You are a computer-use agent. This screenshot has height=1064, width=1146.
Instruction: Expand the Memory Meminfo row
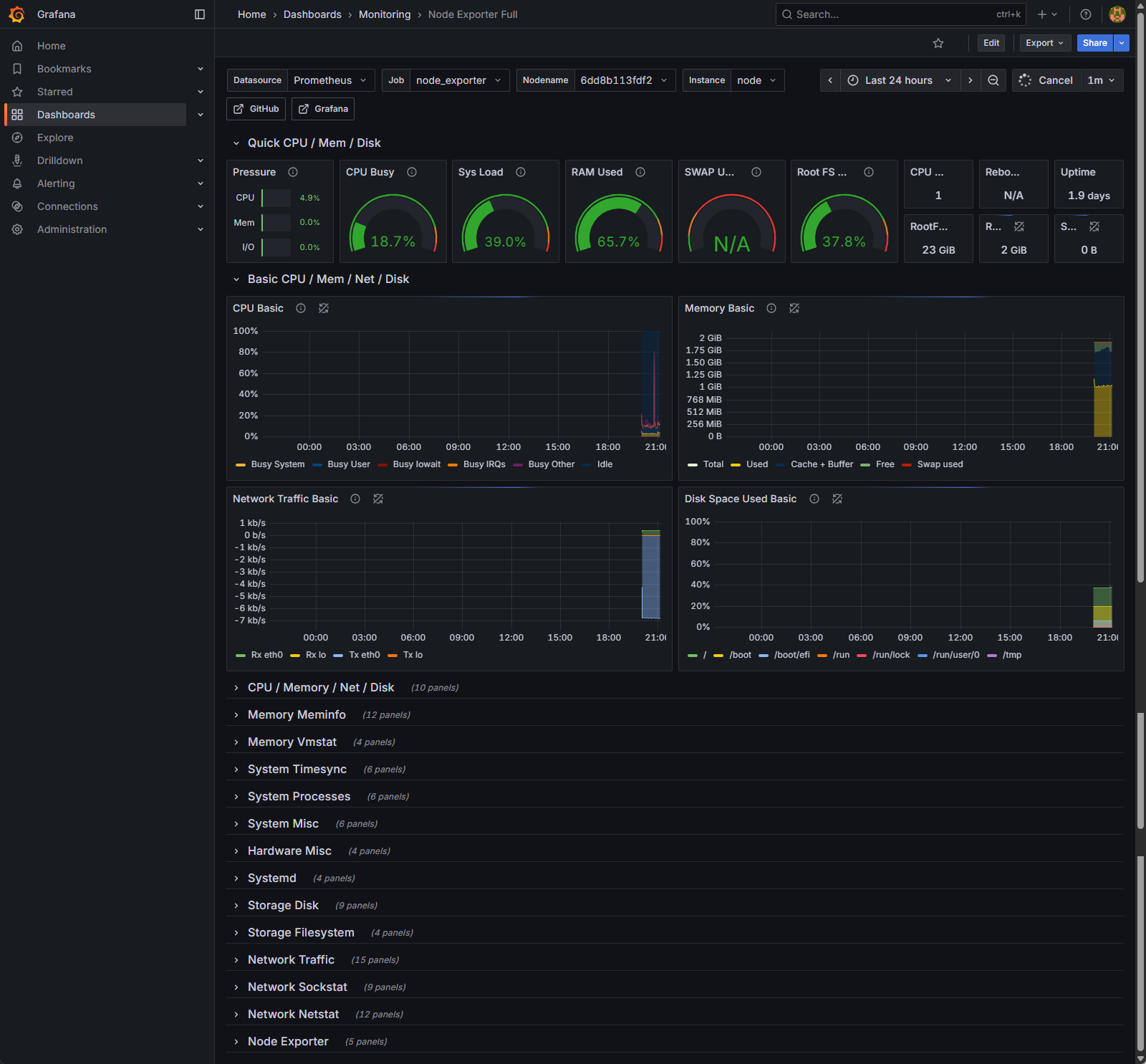click(x=297, y=715)
